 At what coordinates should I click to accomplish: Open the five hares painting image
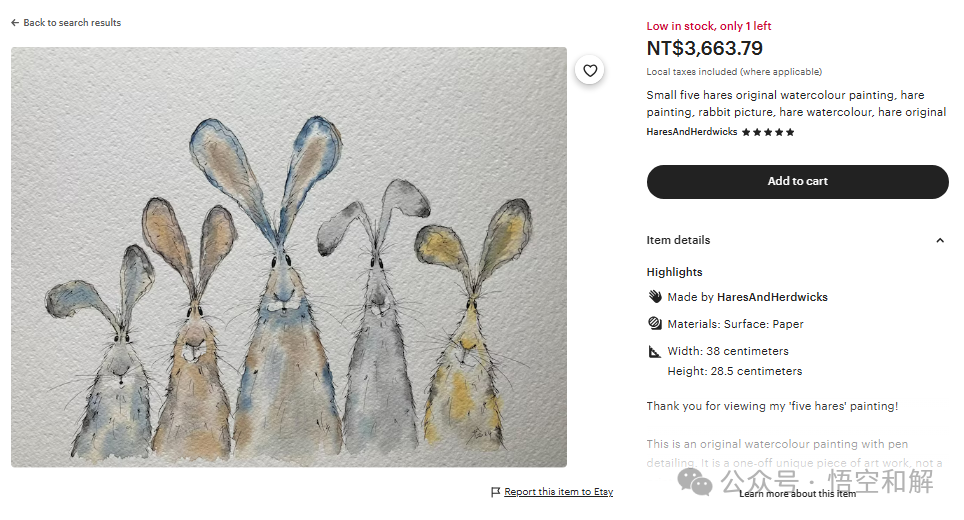tap(289, 257)
